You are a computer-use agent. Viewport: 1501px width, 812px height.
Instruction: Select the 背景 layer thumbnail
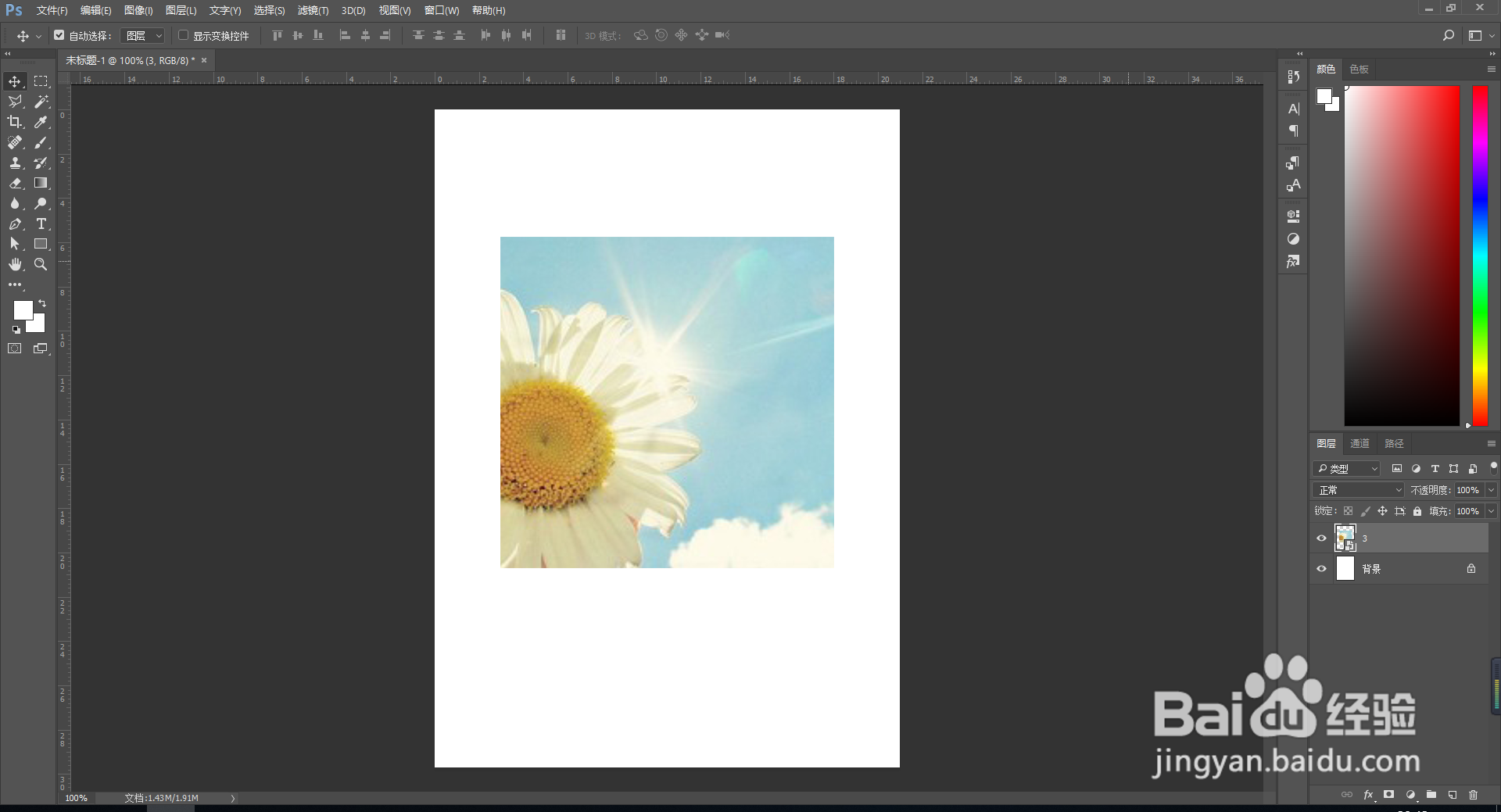coord(1345,569)
